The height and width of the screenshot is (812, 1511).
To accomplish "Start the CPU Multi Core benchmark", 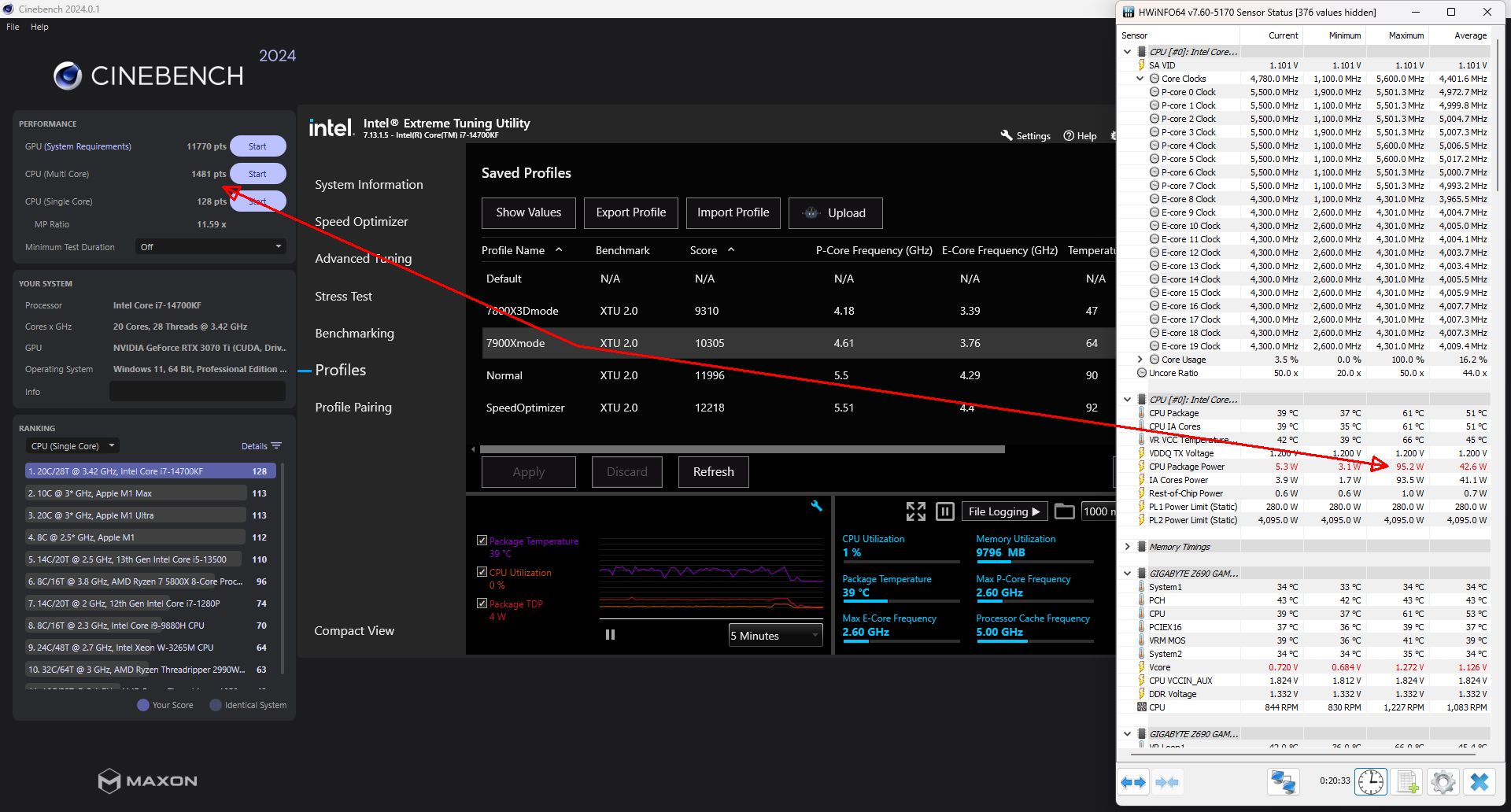I will tap(257, 174).
